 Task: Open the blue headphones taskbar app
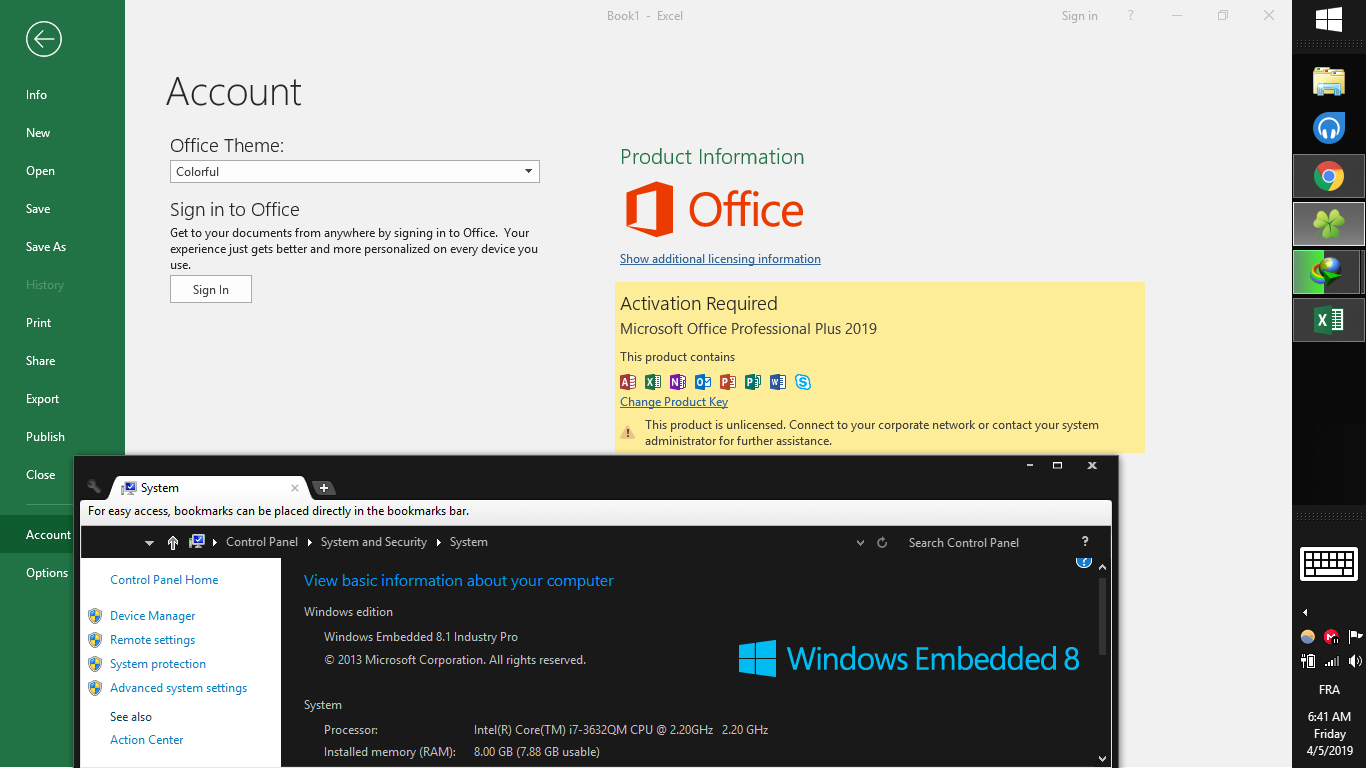pyautogui.click(x=1329, y=128)
